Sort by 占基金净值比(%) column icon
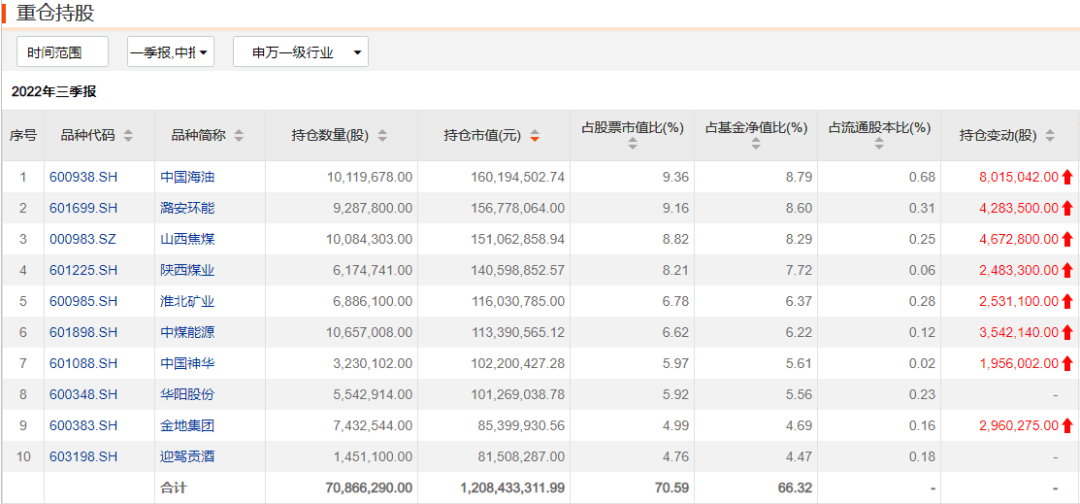This screenshot has height=504, width=1080. [755, 144]
